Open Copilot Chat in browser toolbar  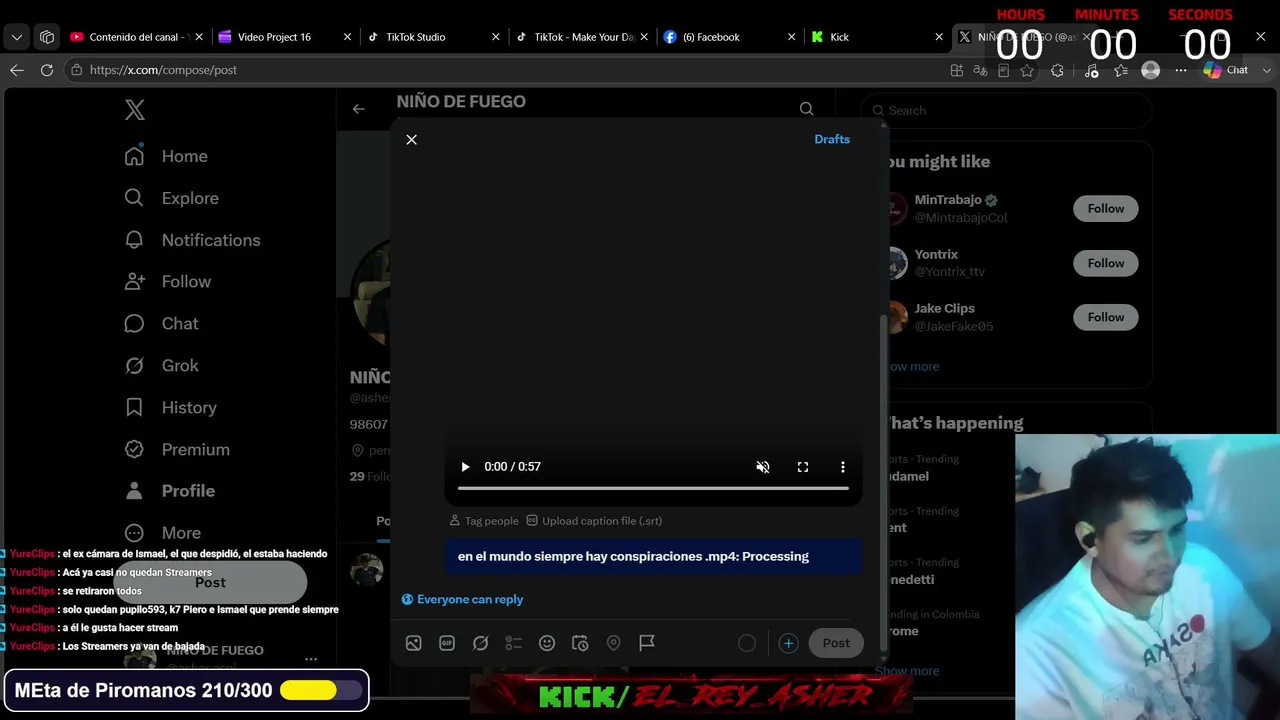1226,70
